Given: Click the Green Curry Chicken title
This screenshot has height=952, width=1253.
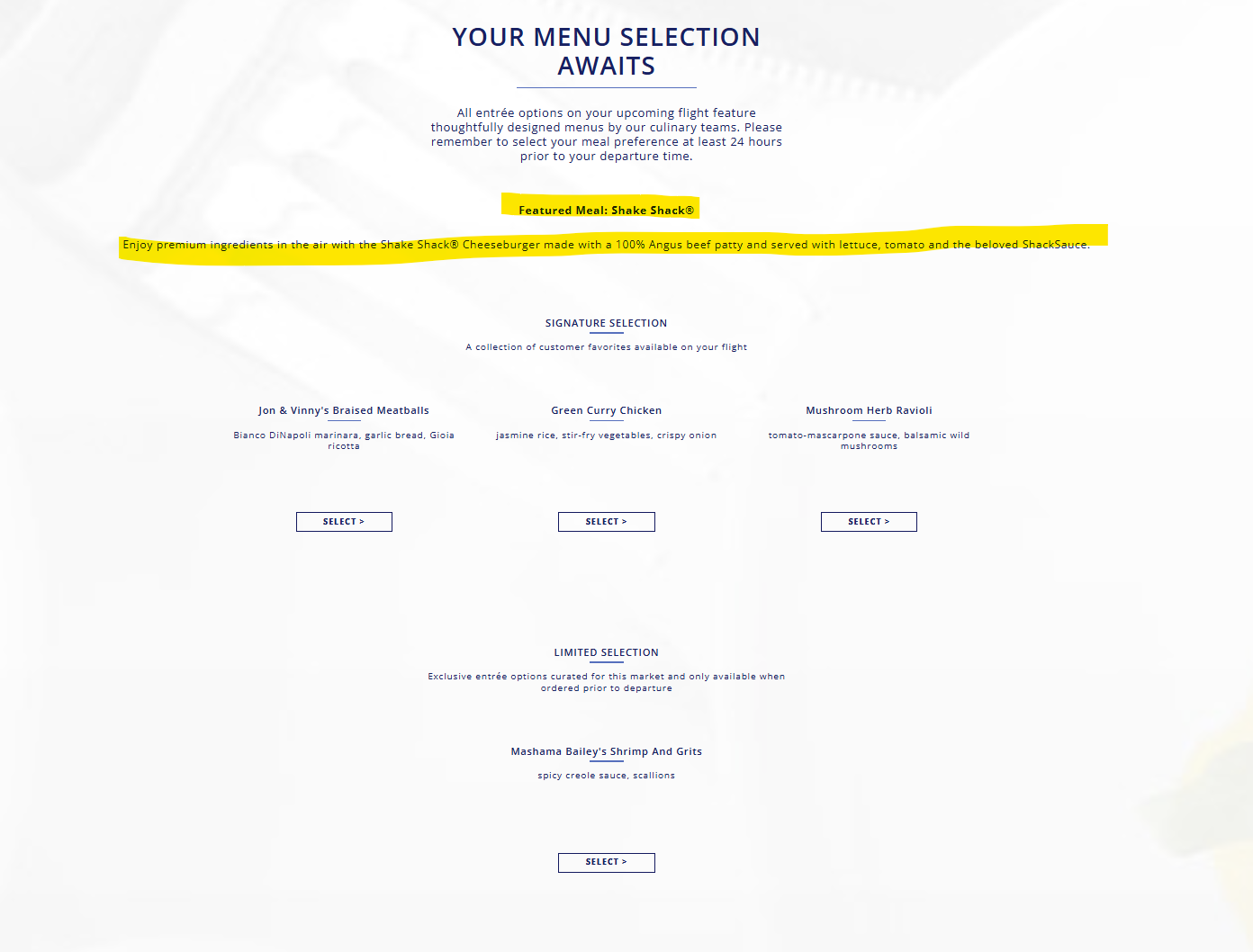Looking at the screenshot, I should (606, 410).
